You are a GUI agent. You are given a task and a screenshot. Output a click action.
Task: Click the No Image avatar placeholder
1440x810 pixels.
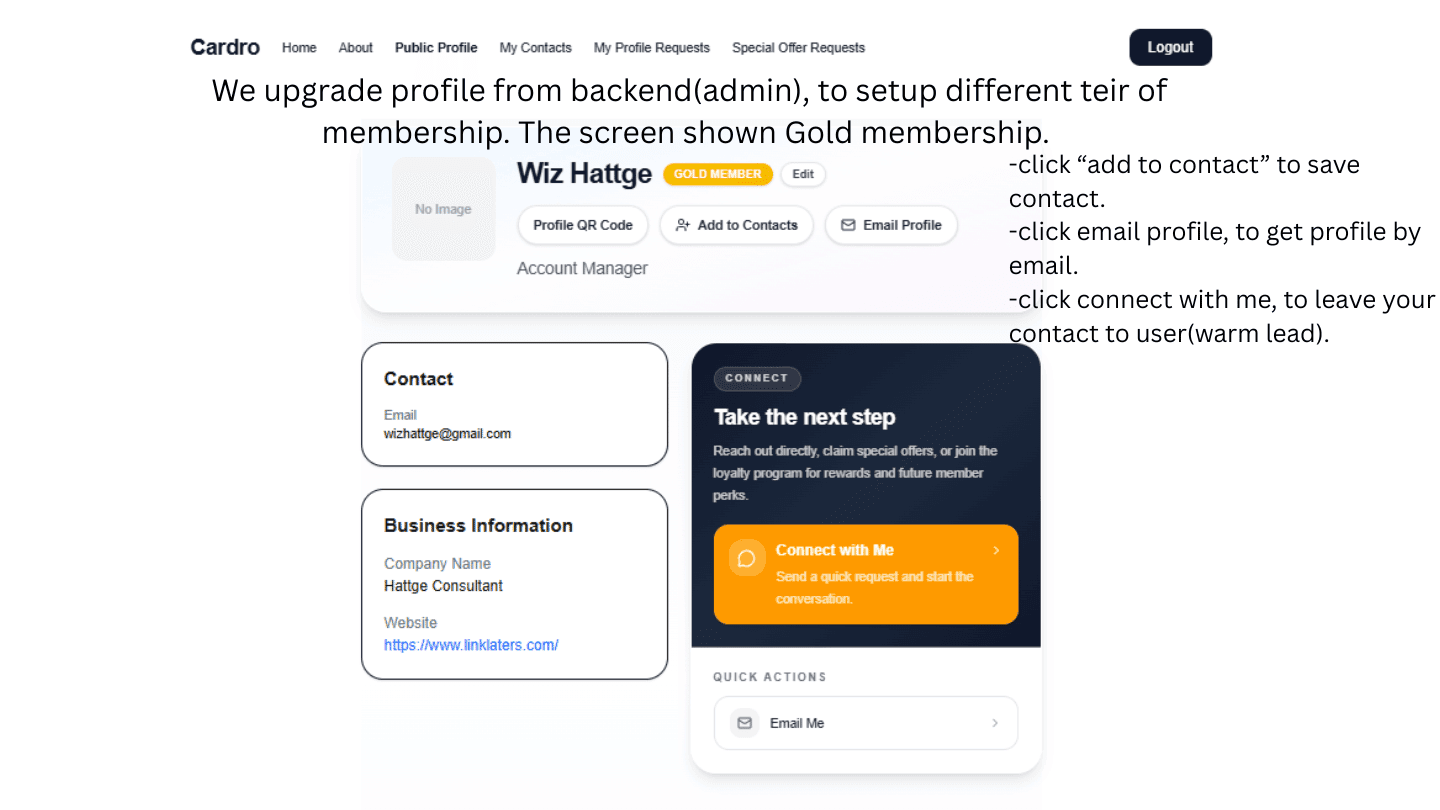(443, 208)
